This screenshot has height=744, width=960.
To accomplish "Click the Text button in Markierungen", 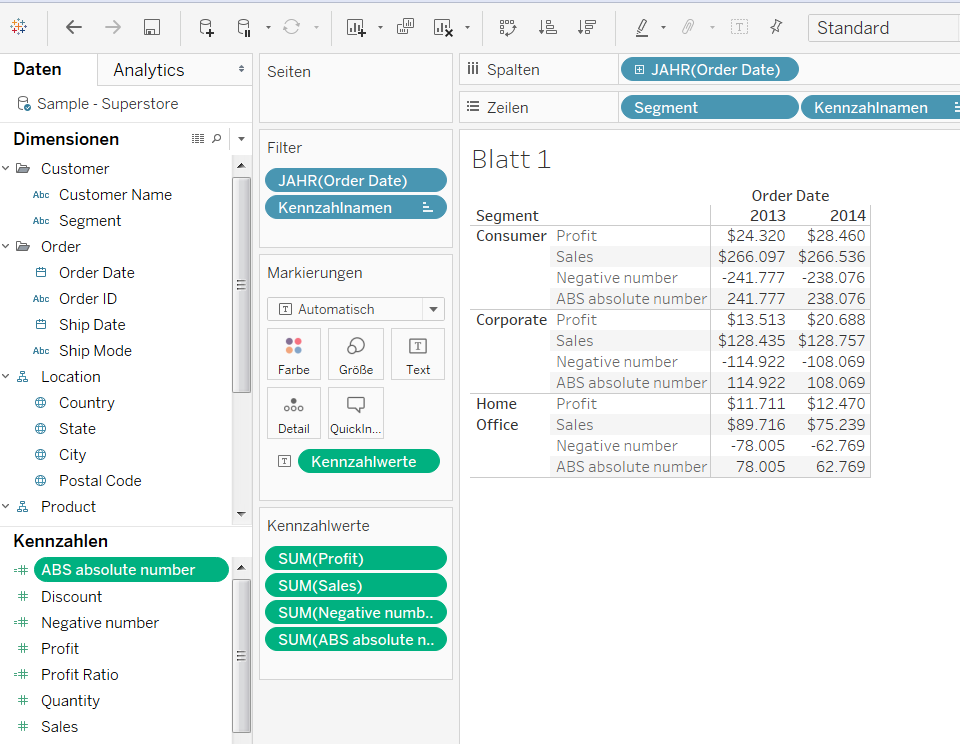I will [x=417, y=353].
